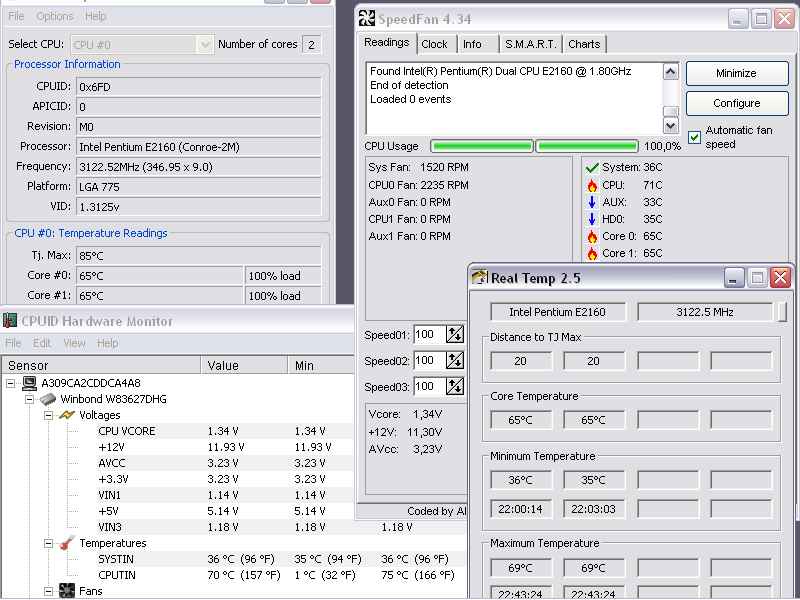Click the SpeedFan title bar fan icon
The image size is (800, 600).
[x=366, y=18]
